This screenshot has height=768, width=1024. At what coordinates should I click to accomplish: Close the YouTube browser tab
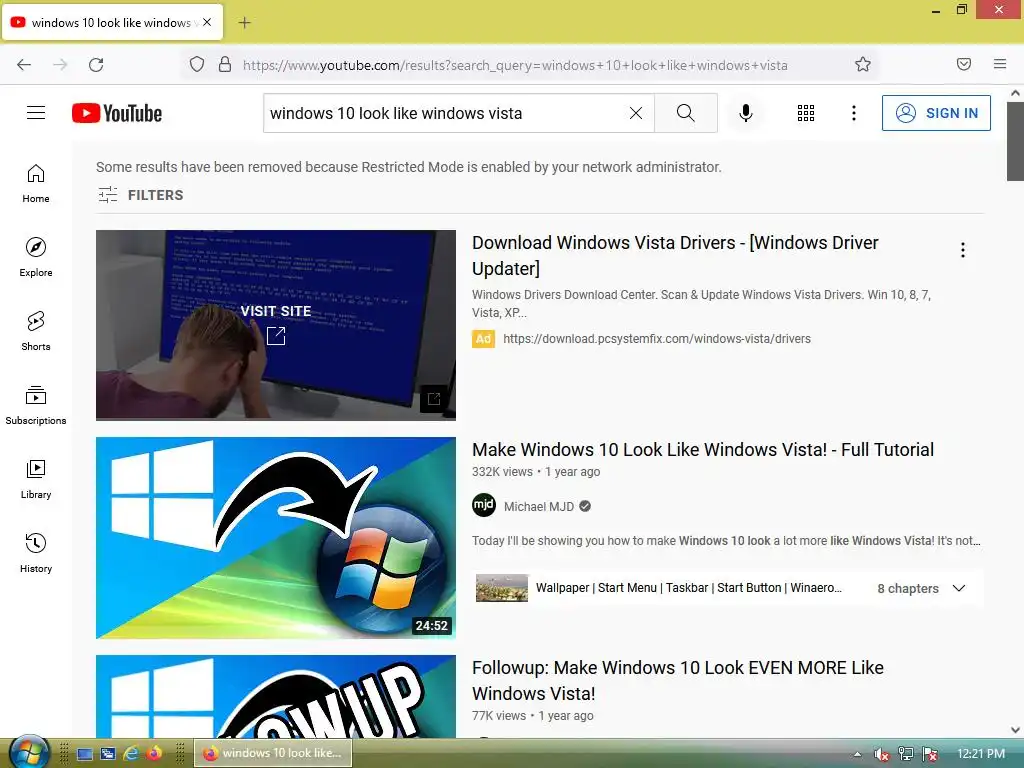[x=207, y=22]
